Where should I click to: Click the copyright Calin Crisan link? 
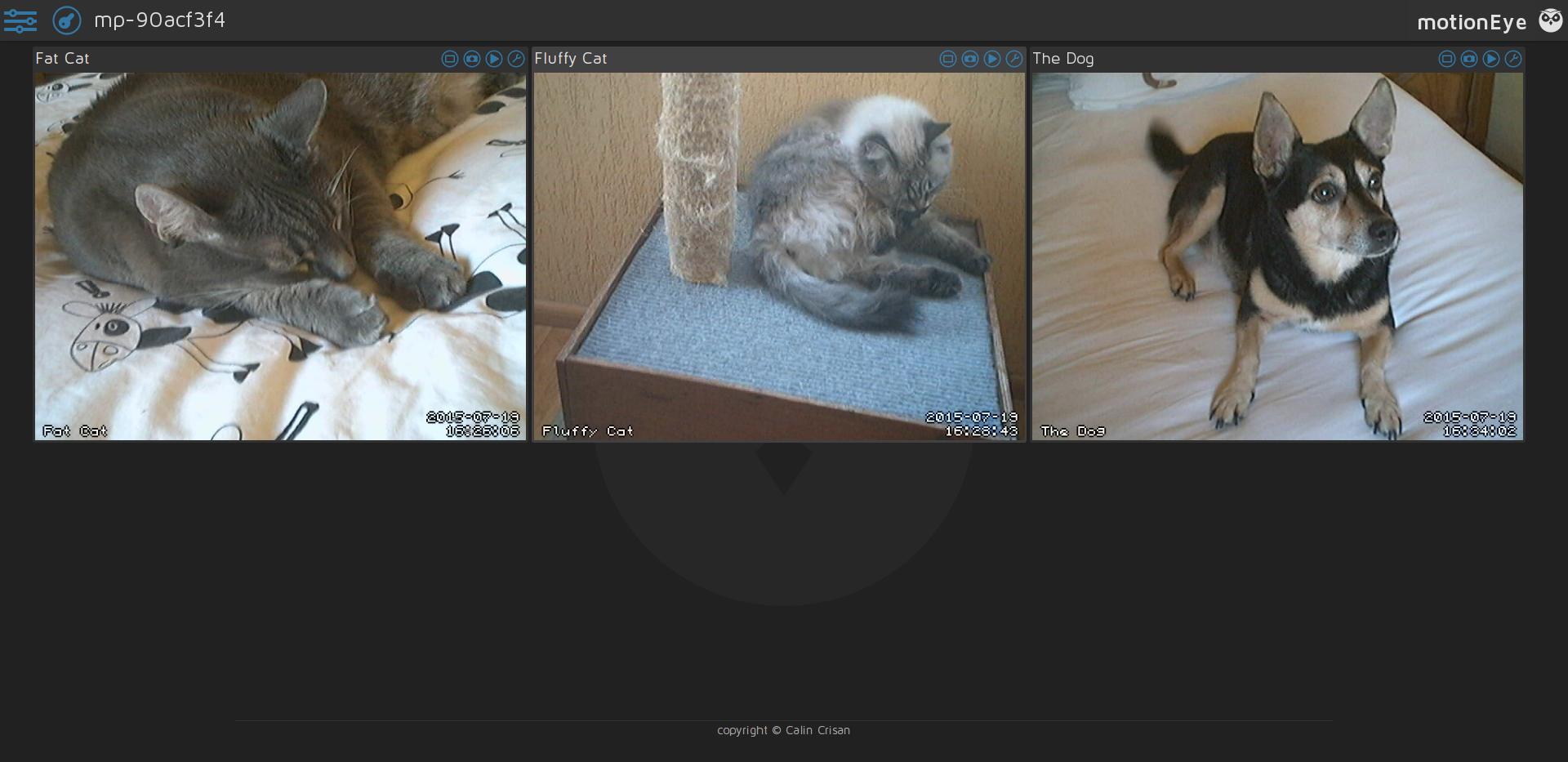[783, 730]
